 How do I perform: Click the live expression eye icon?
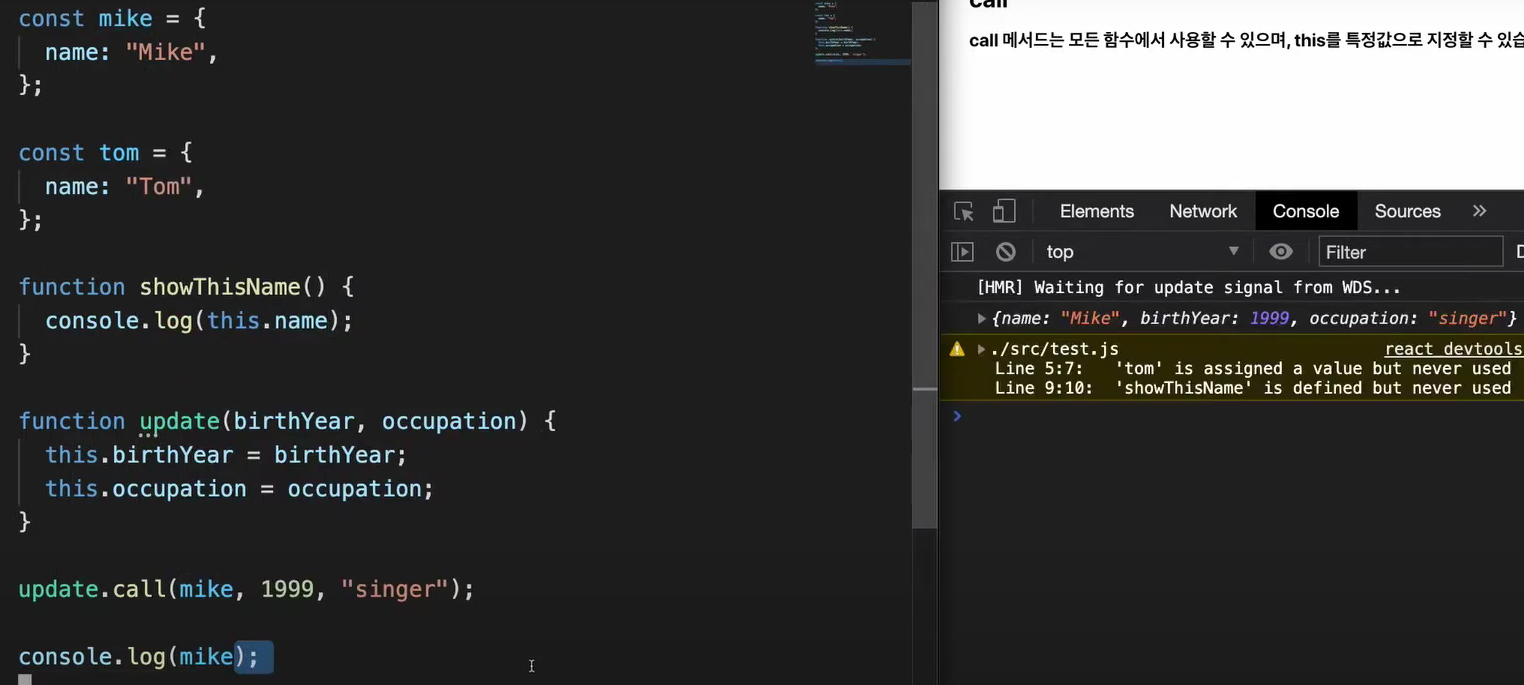1281,252
